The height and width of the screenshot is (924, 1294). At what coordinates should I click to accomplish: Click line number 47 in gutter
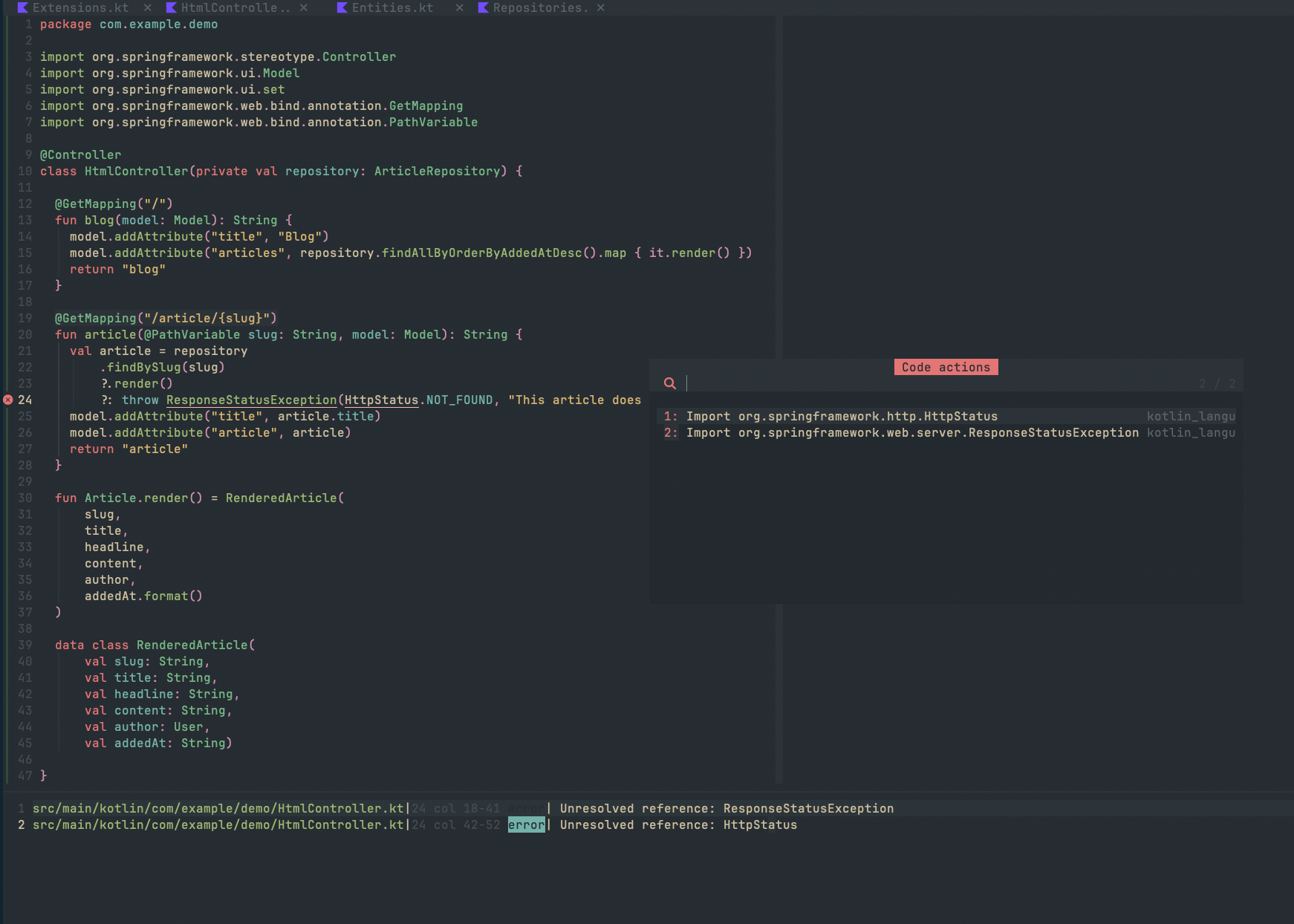[25, 775]
